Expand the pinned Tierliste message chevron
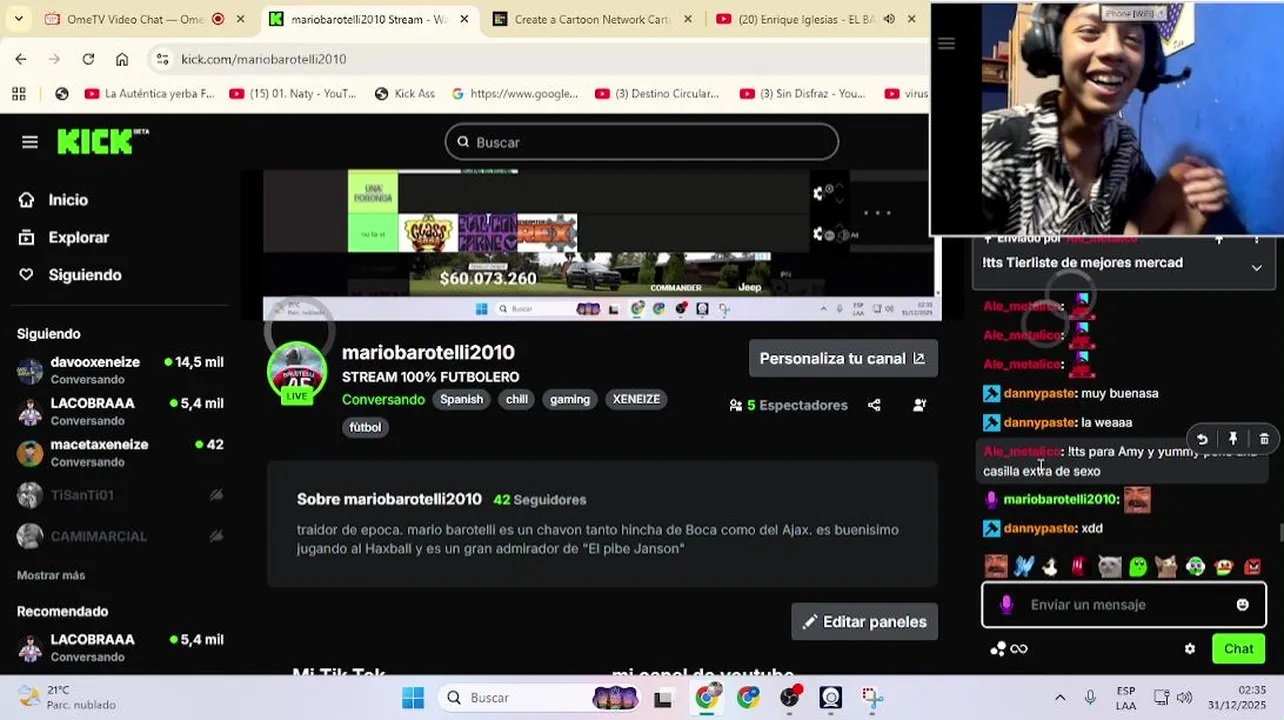1284x720 pixels. pyautogui.click(x=1256, y=267)
